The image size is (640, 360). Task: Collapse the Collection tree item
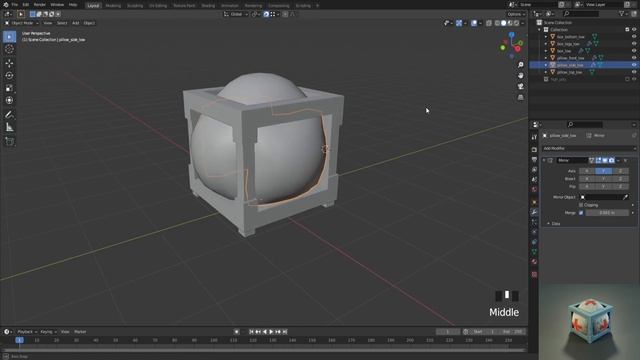[539, 29]
